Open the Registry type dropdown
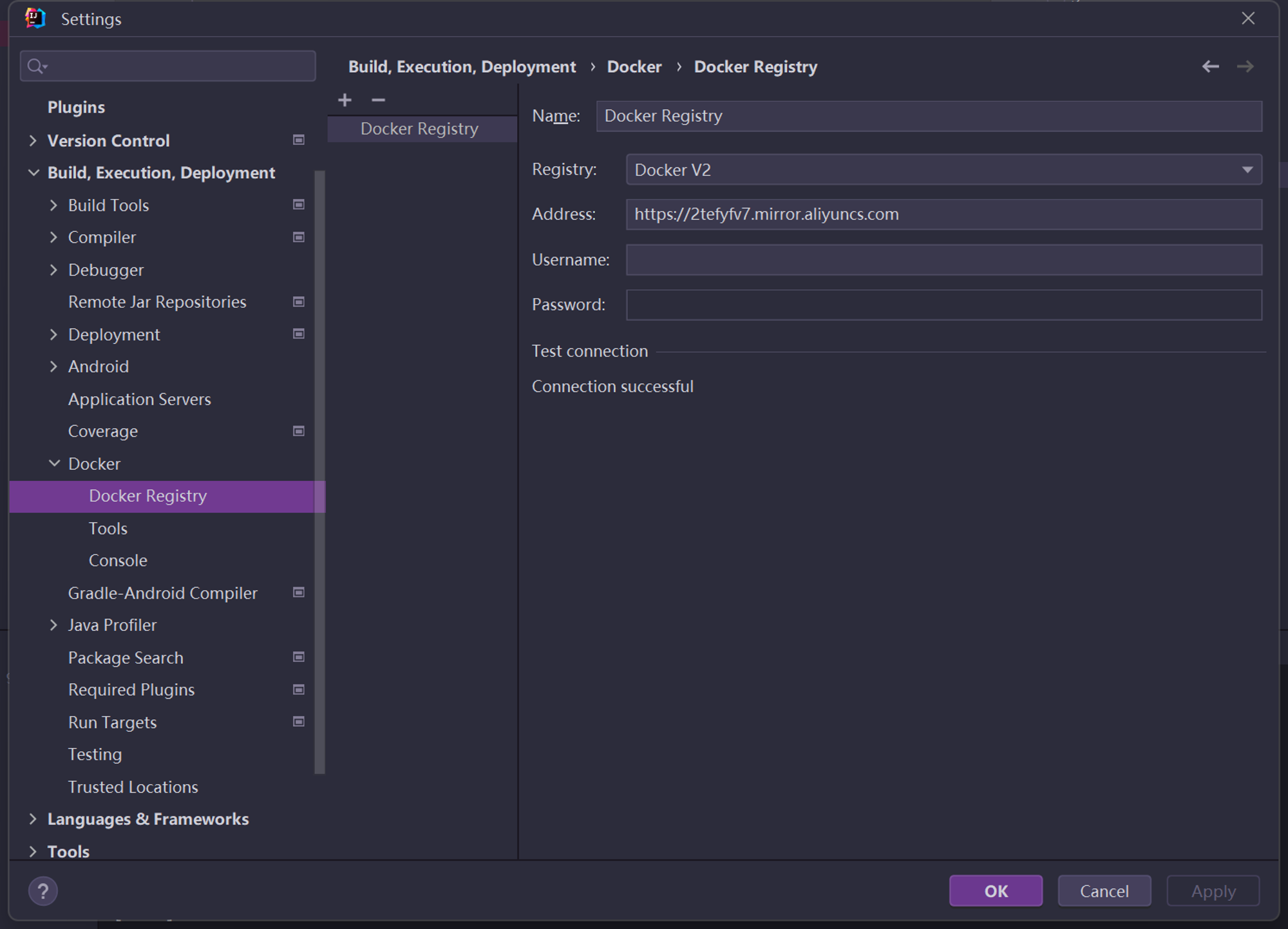The width and height of the screenshot is (1288, 929). (943, 170)
